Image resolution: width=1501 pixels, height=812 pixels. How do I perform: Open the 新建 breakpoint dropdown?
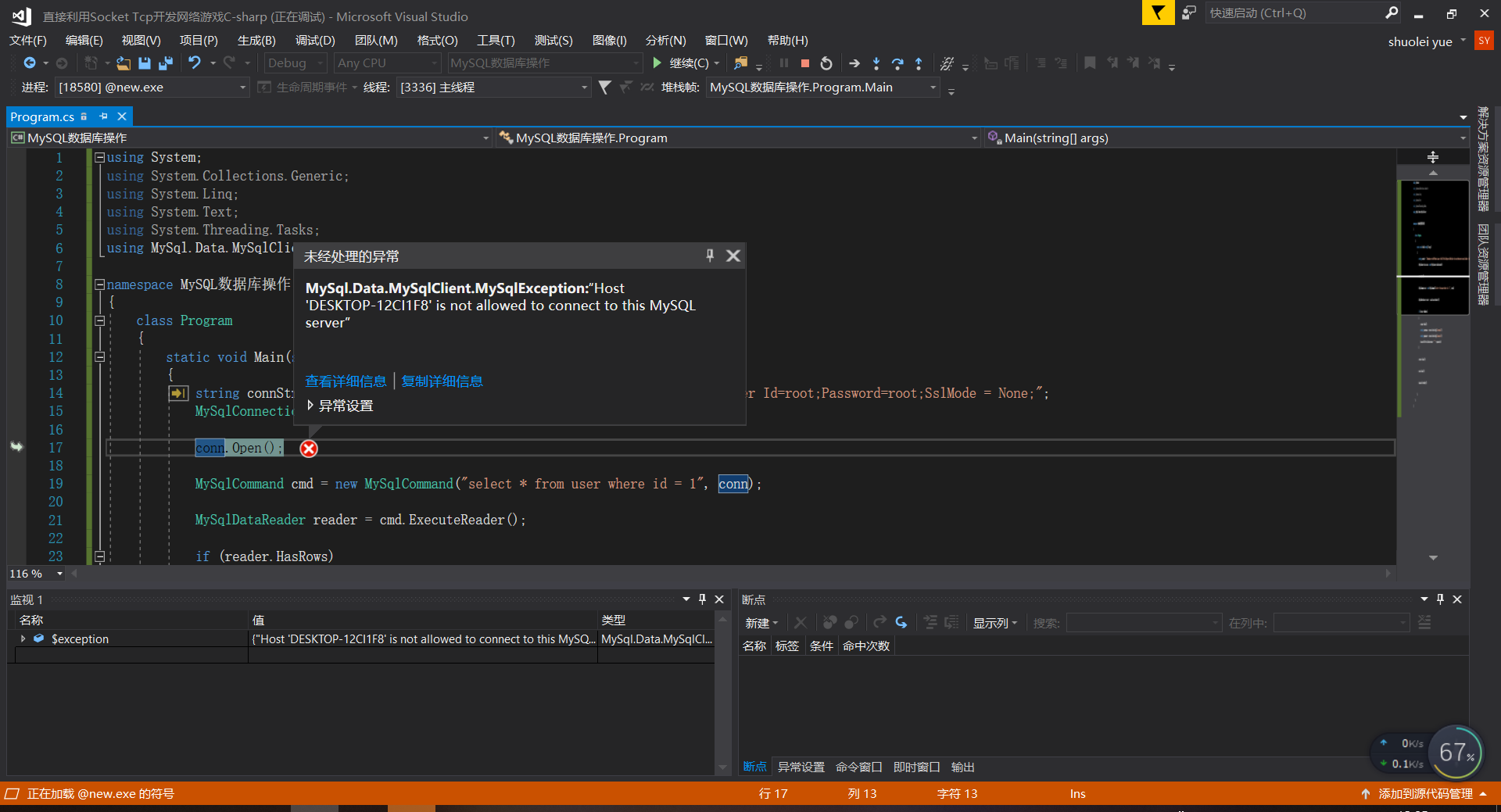(761, 623)
